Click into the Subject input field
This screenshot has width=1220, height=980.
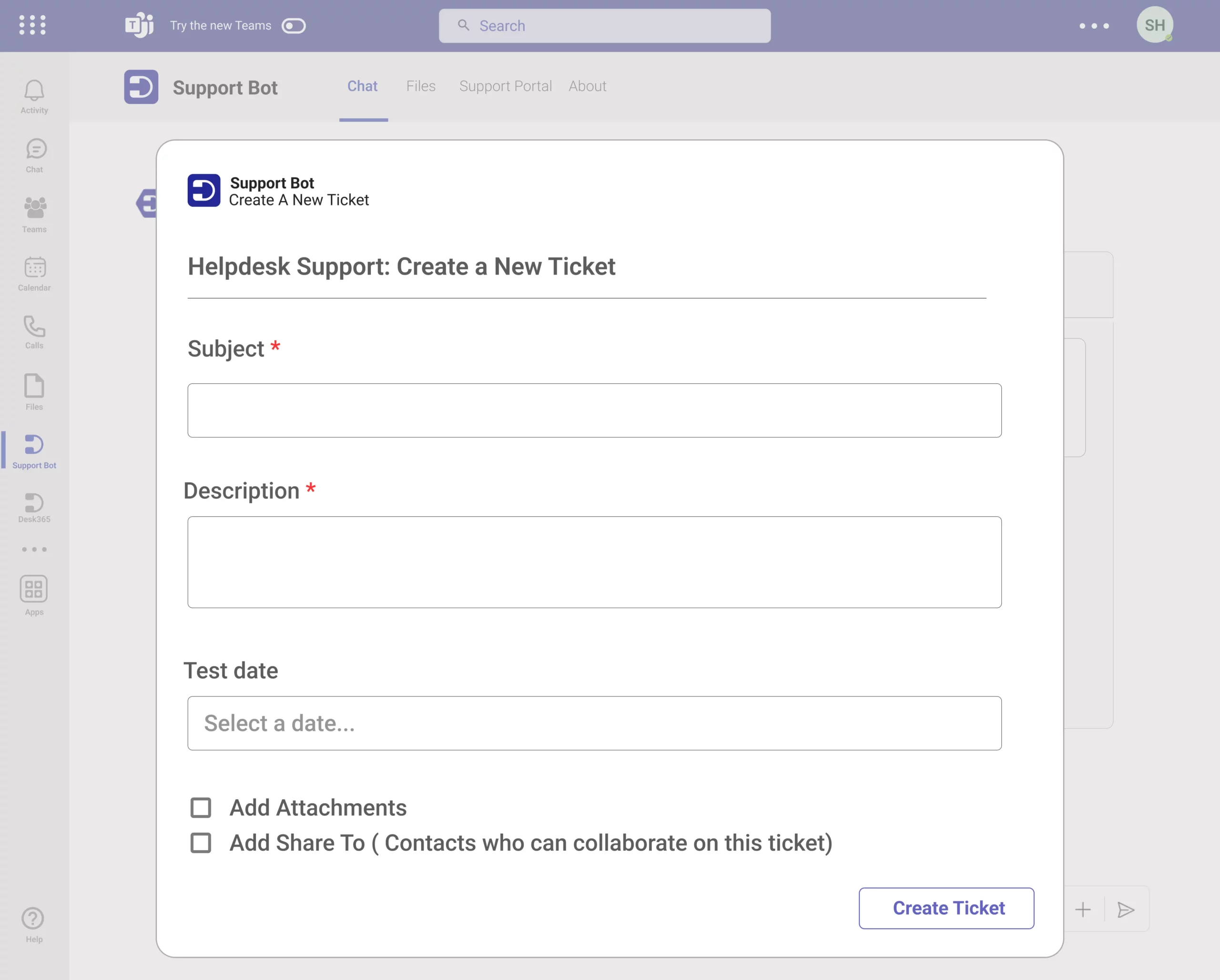click(594, 410)
